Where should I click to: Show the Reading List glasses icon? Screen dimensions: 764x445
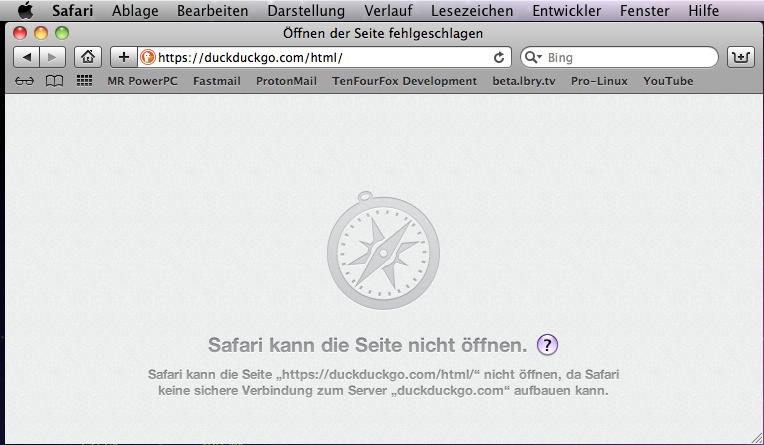click(24, 81)
